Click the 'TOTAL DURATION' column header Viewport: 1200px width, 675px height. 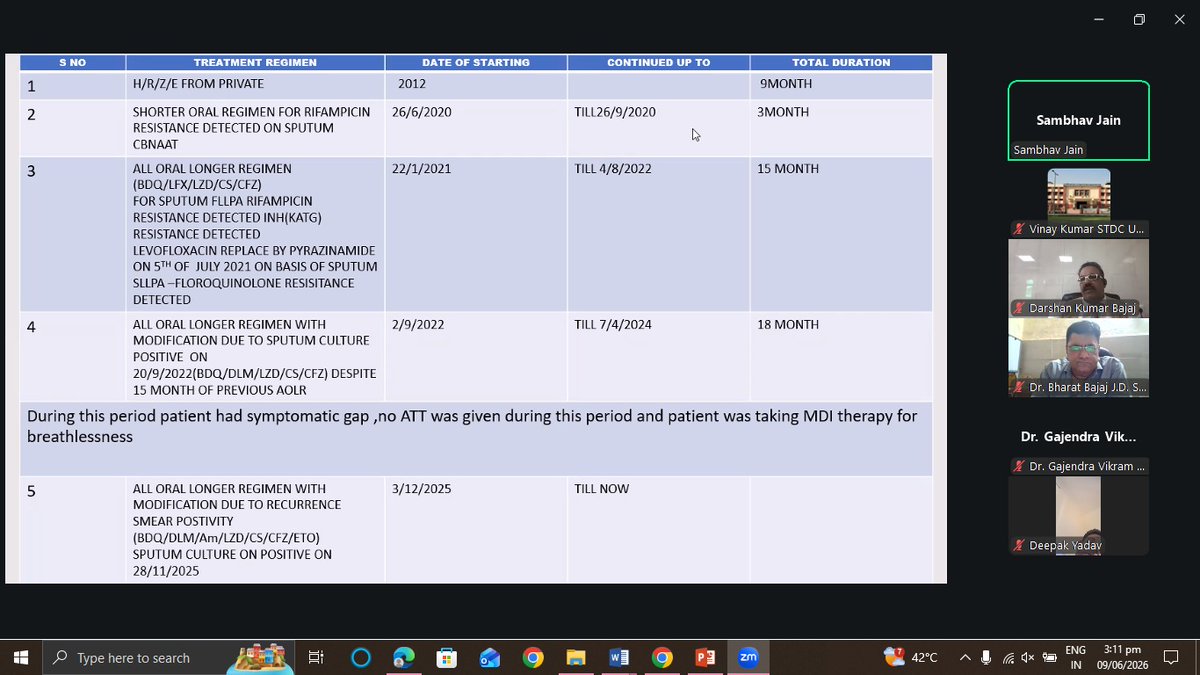841,62
